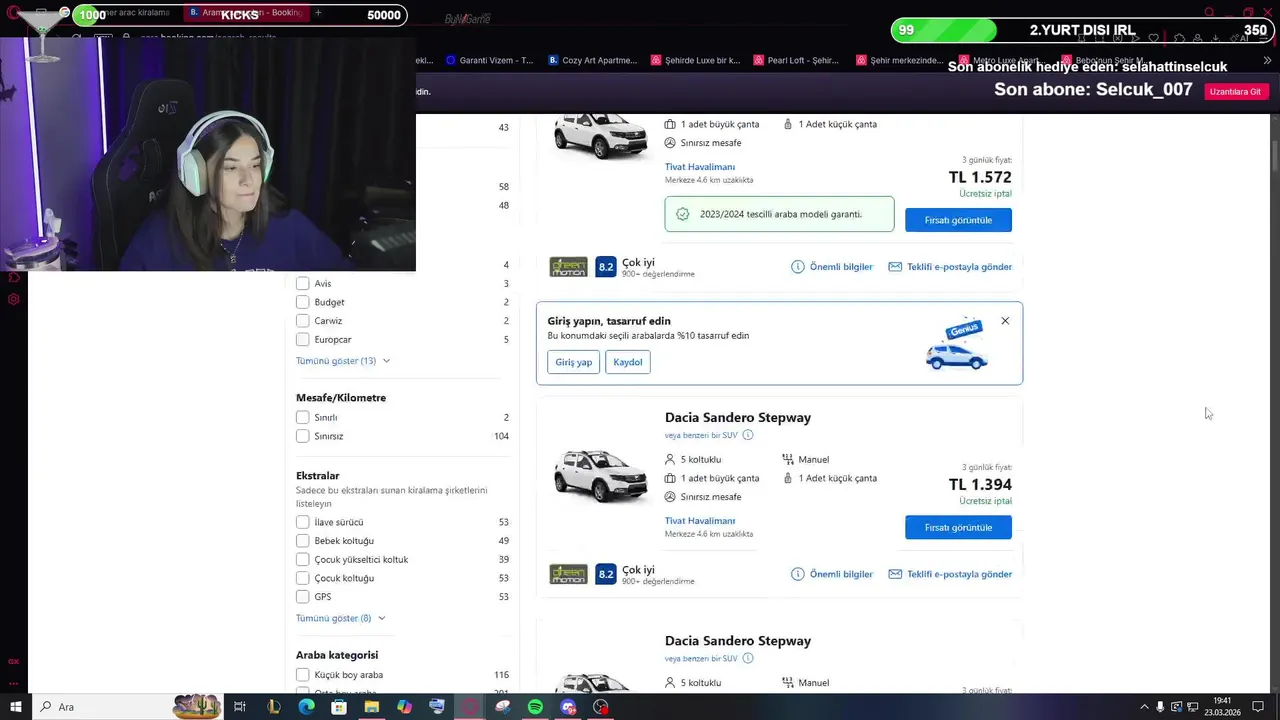Click the Dacia Sandero Stepway TL 1.394 title
The height and width of the screenshot is (720, 1280).
click(738, 417)
